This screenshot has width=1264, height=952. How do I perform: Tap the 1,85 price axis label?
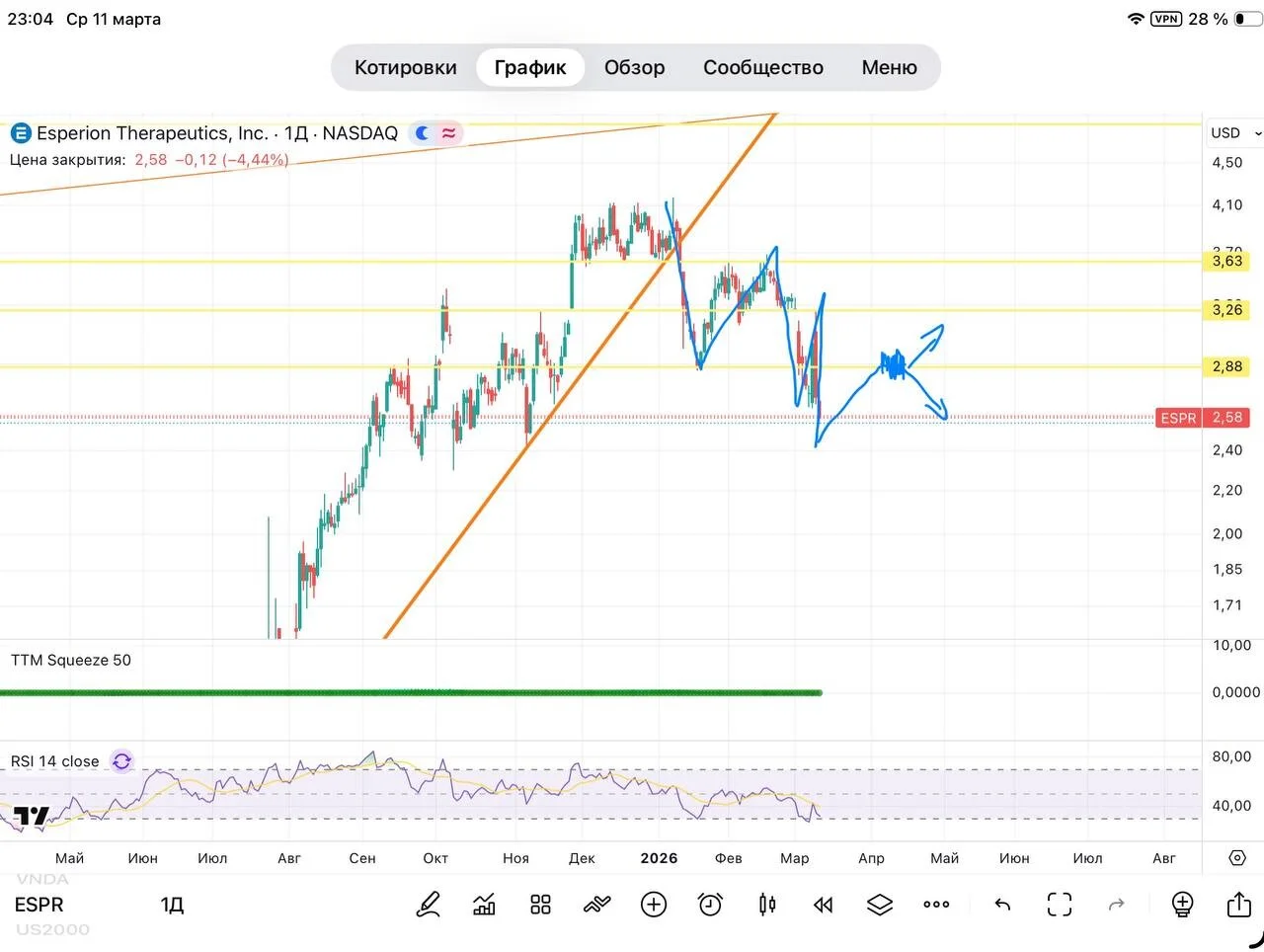1227,569
